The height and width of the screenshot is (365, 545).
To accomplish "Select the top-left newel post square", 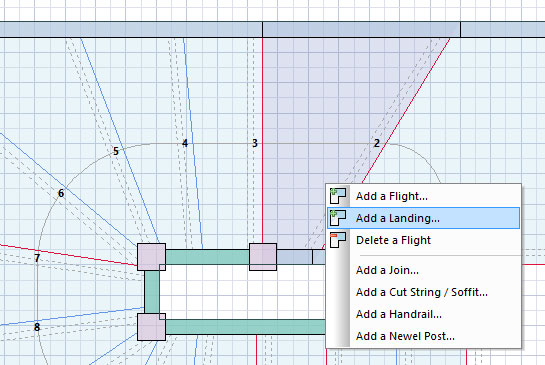I will [x=152, y=257].
